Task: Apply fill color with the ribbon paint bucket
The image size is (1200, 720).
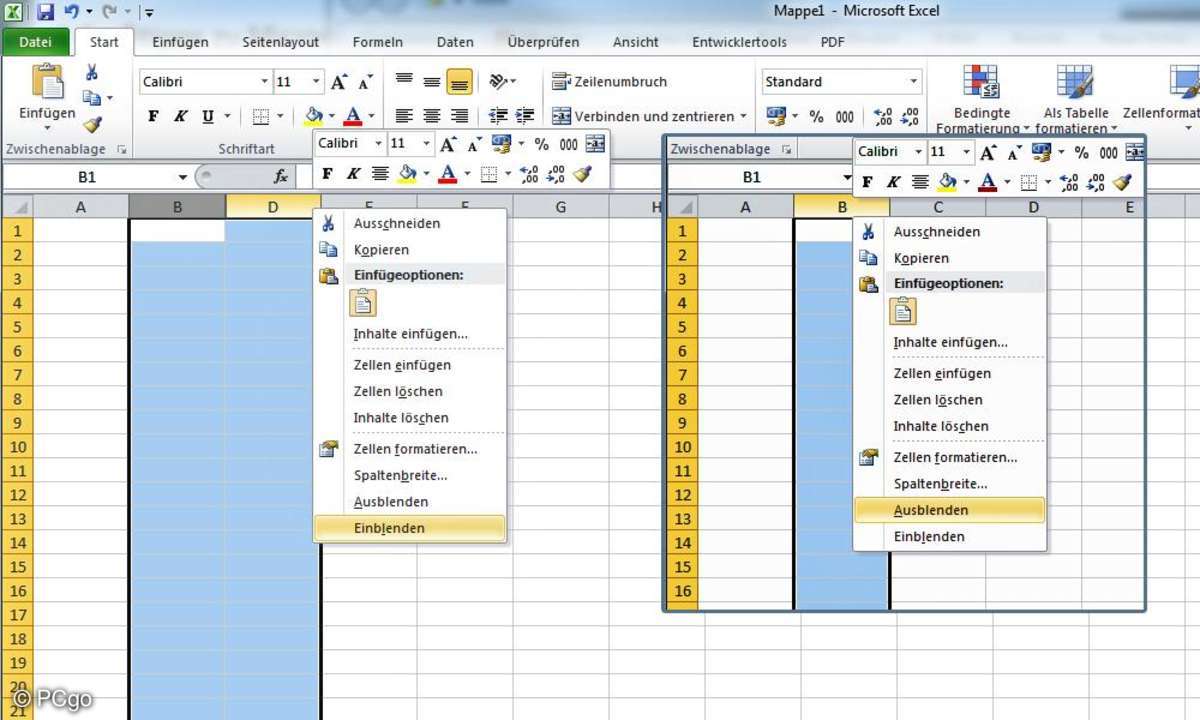Action: pyautogui.click(x=313, y=116)
